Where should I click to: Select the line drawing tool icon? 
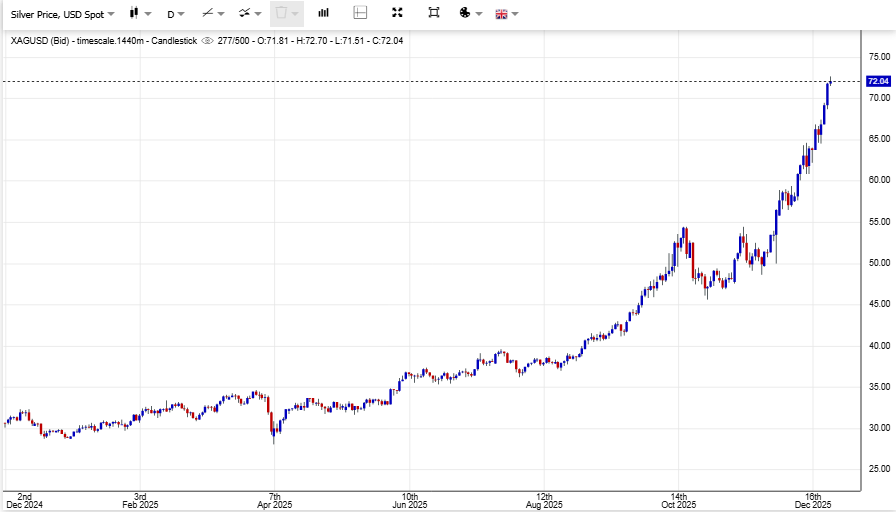point(207,13)
